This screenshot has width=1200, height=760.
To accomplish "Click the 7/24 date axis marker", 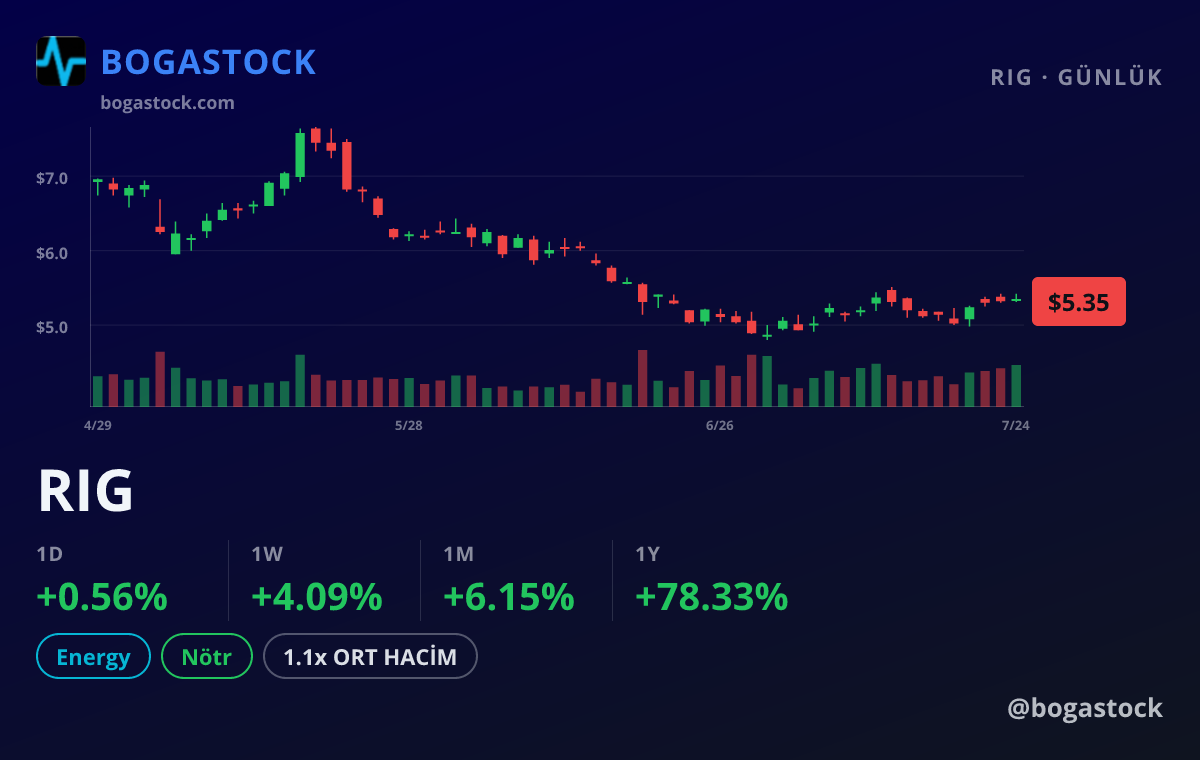I will (x=1016, y=425).
